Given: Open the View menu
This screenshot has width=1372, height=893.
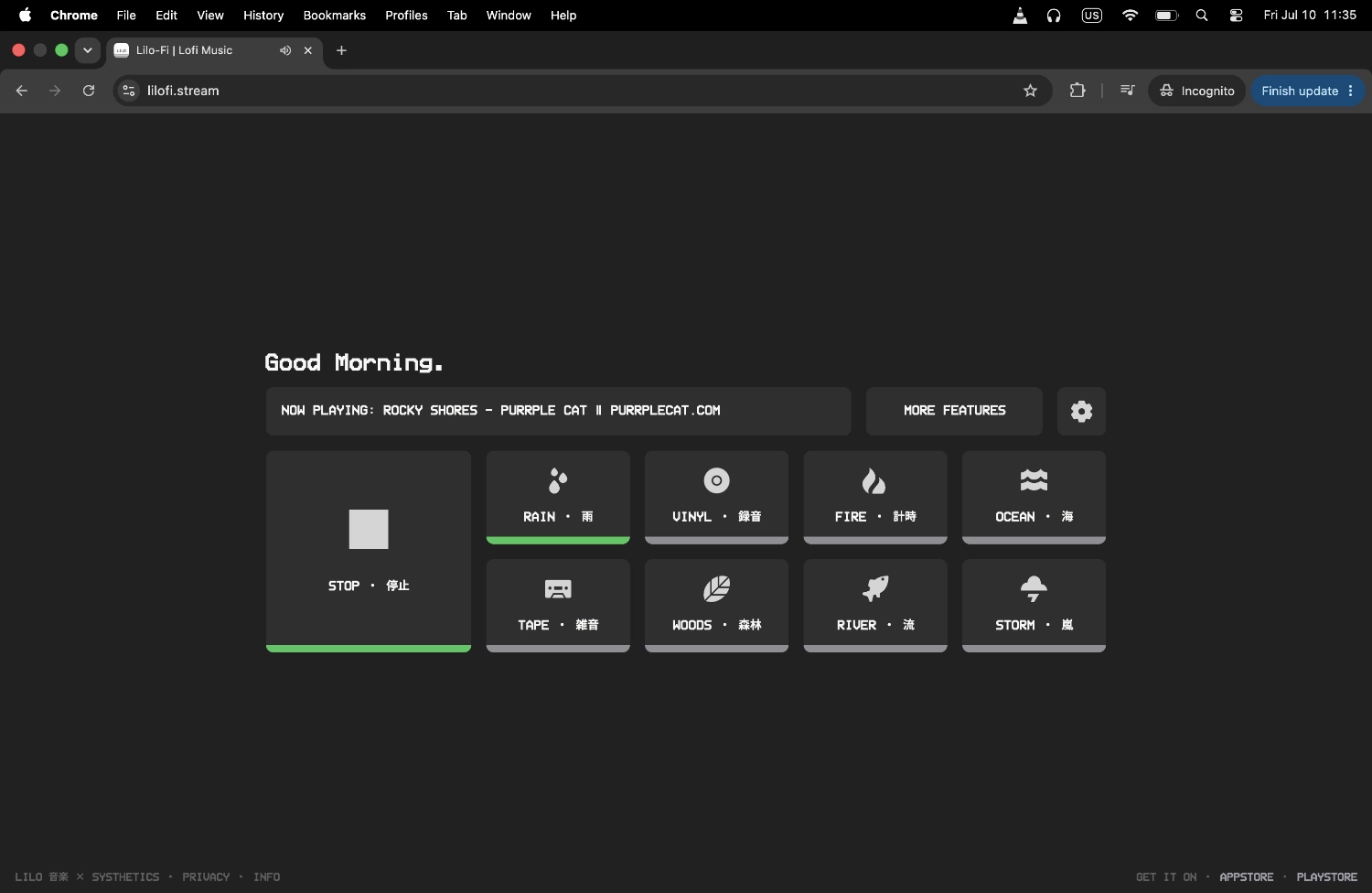Looking at the screenshot, I should 210,15.
